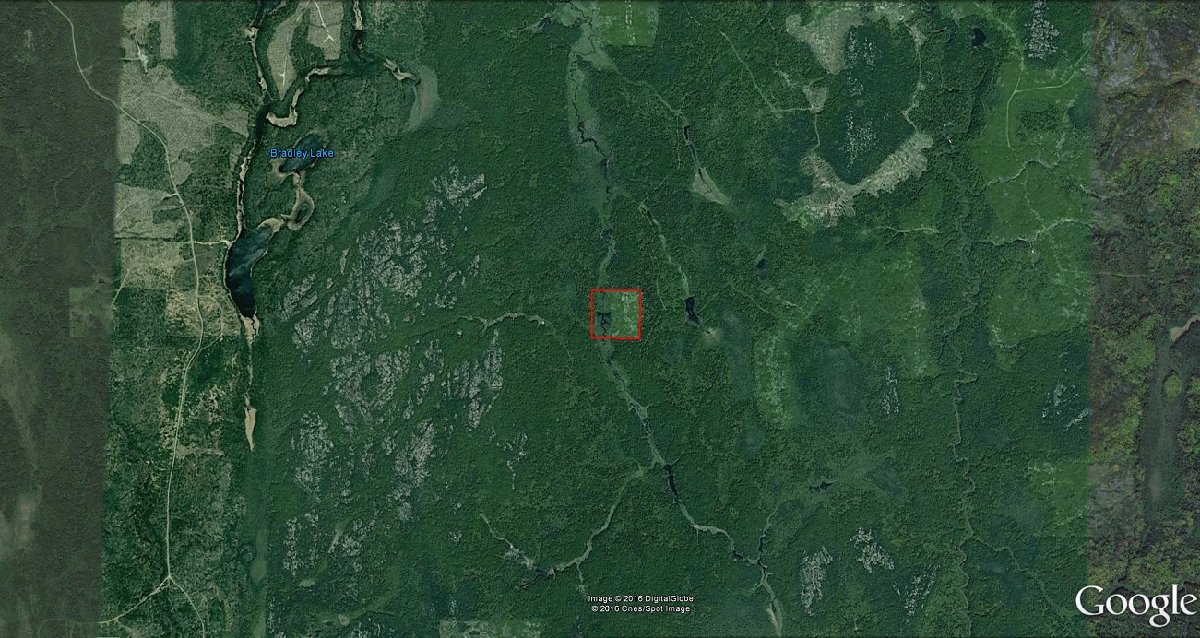The width and height of the screenshot is (1200, 638).
Task: Click the elongated dark lake at the lower river junction
Action: [673, 484]
